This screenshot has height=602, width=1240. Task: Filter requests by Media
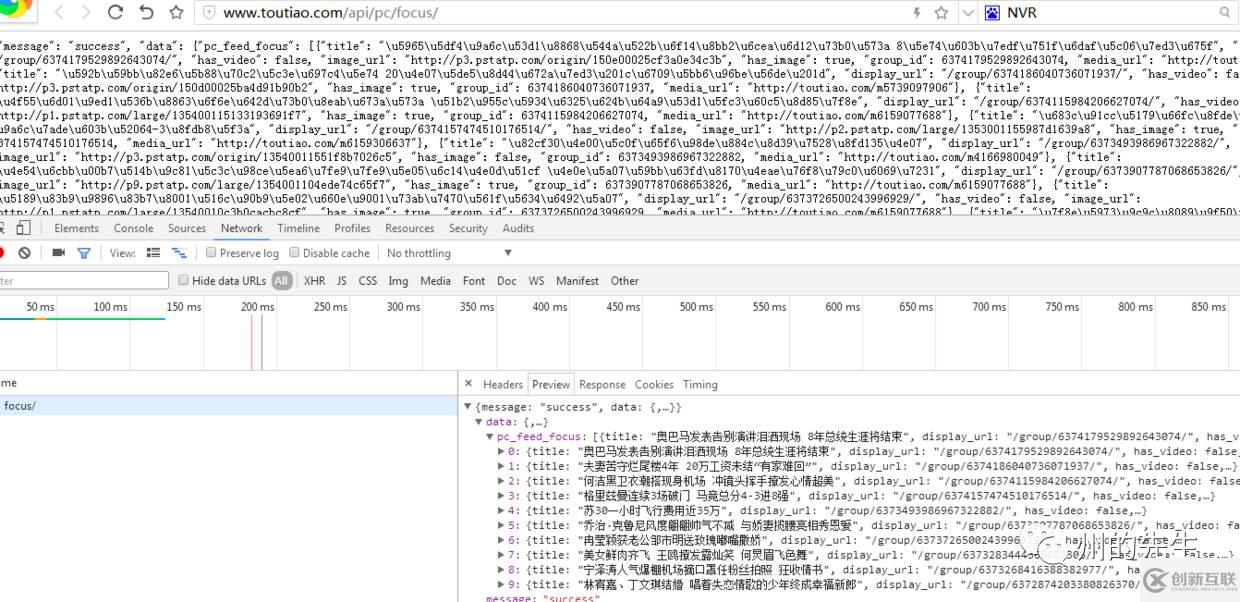(x=435, y=281)
